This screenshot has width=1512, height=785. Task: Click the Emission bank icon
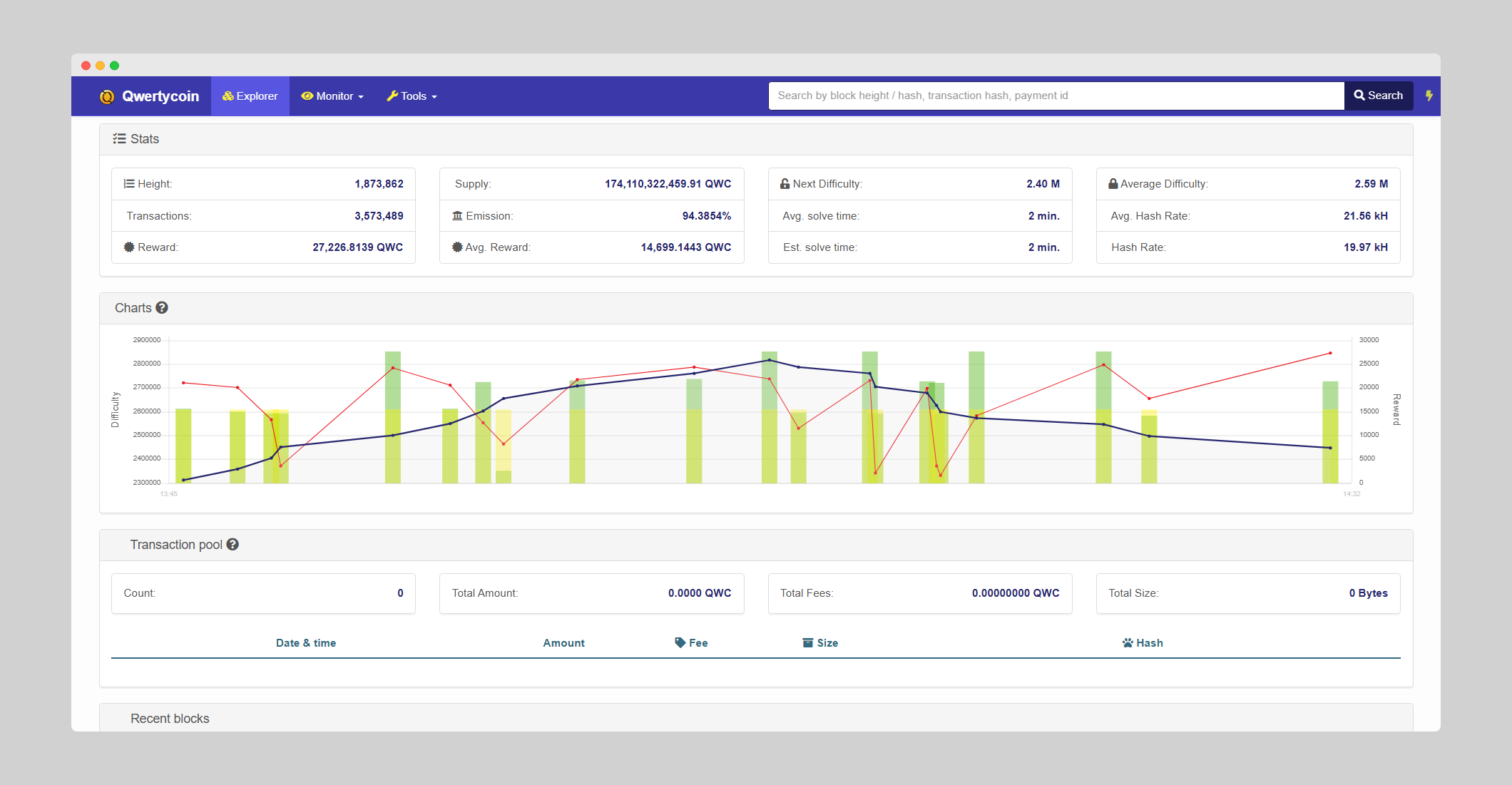click(x=457, y=216)
